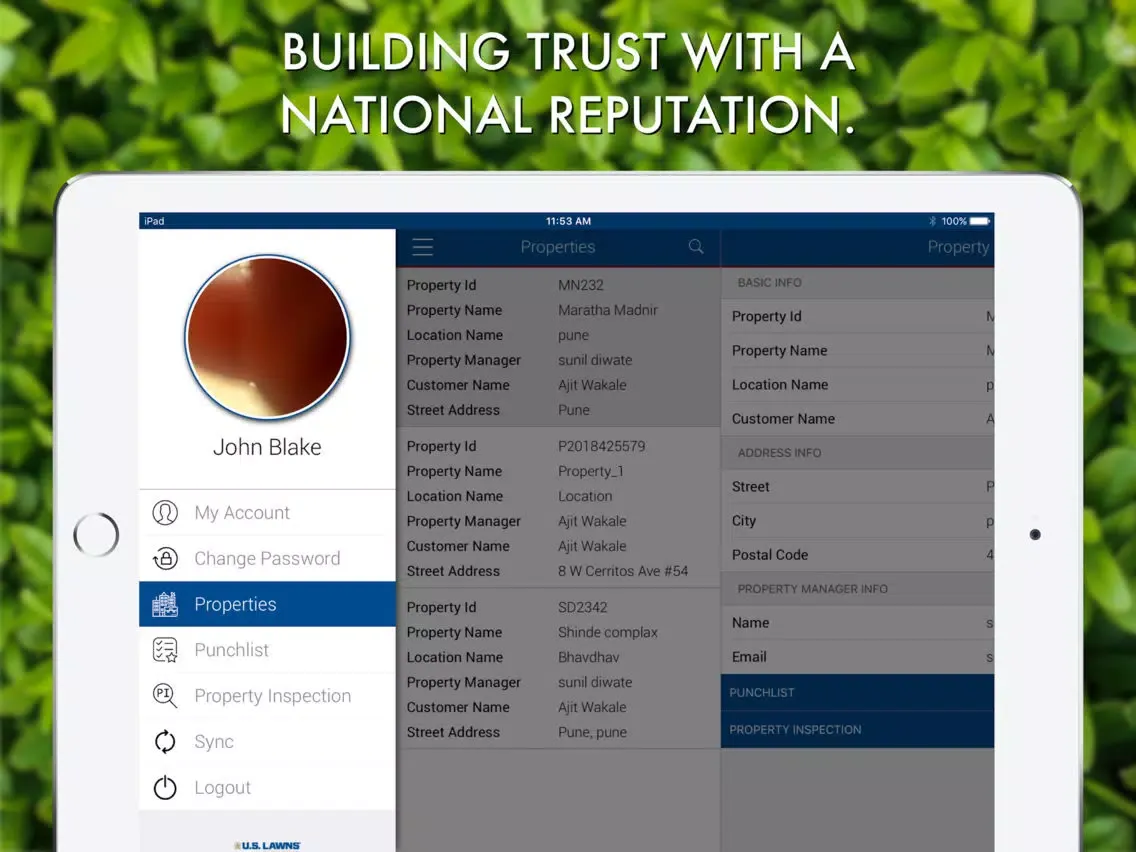Open property ID SD2342
The width and height of the screenshot is (1136, 852).
[x=582, y=607]
